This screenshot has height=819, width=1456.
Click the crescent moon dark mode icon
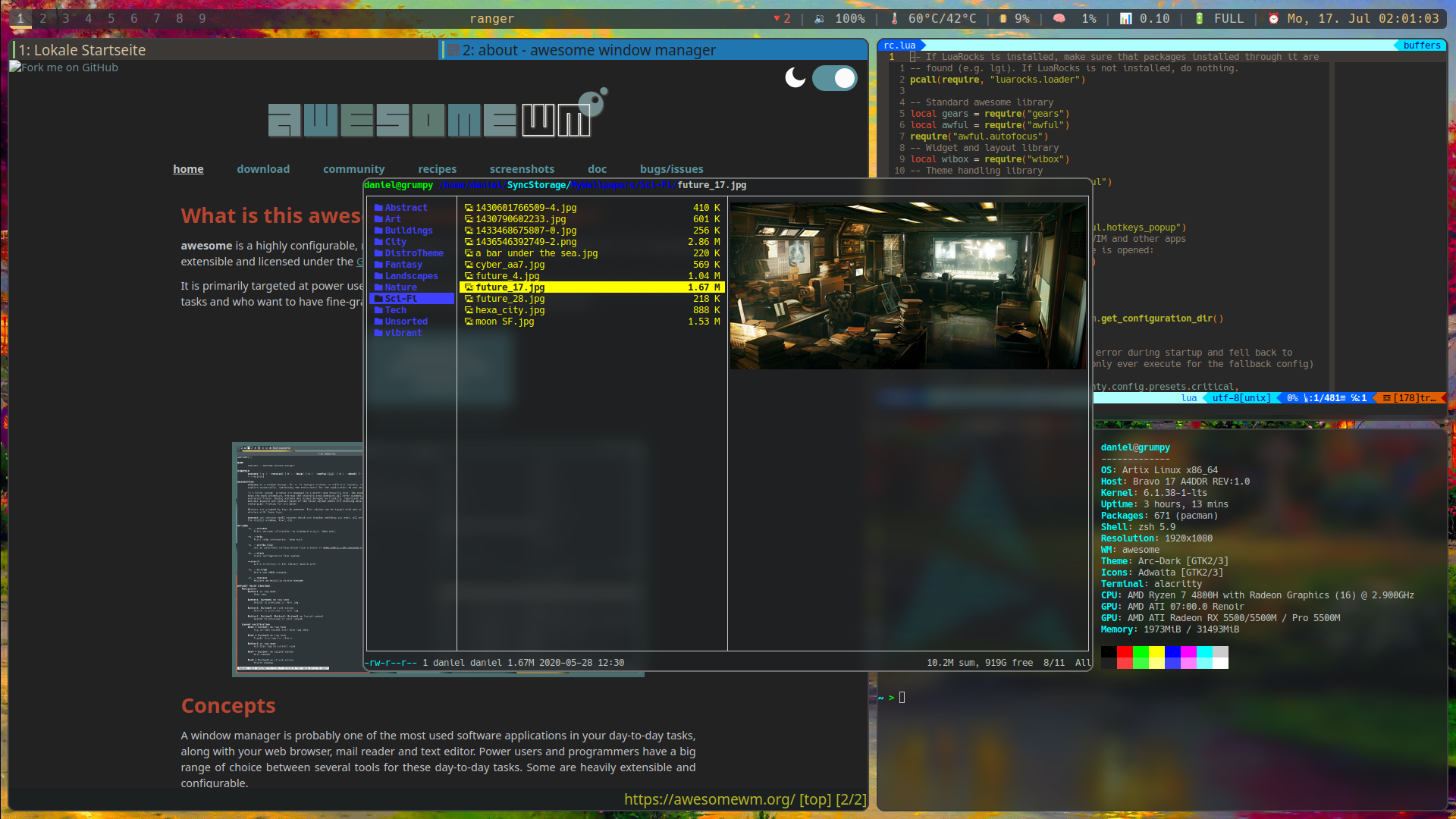click(795, 77)
